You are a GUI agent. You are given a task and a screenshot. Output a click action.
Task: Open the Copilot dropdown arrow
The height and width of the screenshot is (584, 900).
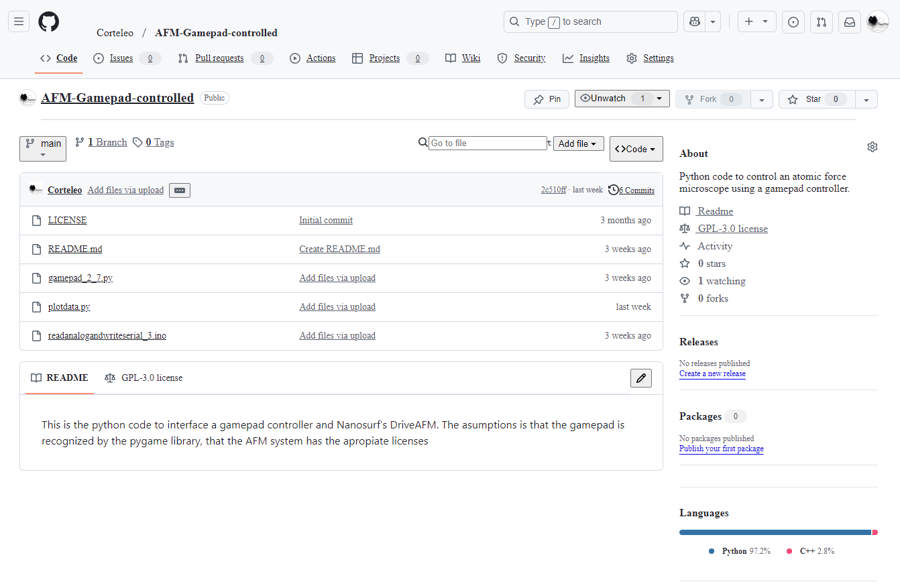[x=713, y=22]
